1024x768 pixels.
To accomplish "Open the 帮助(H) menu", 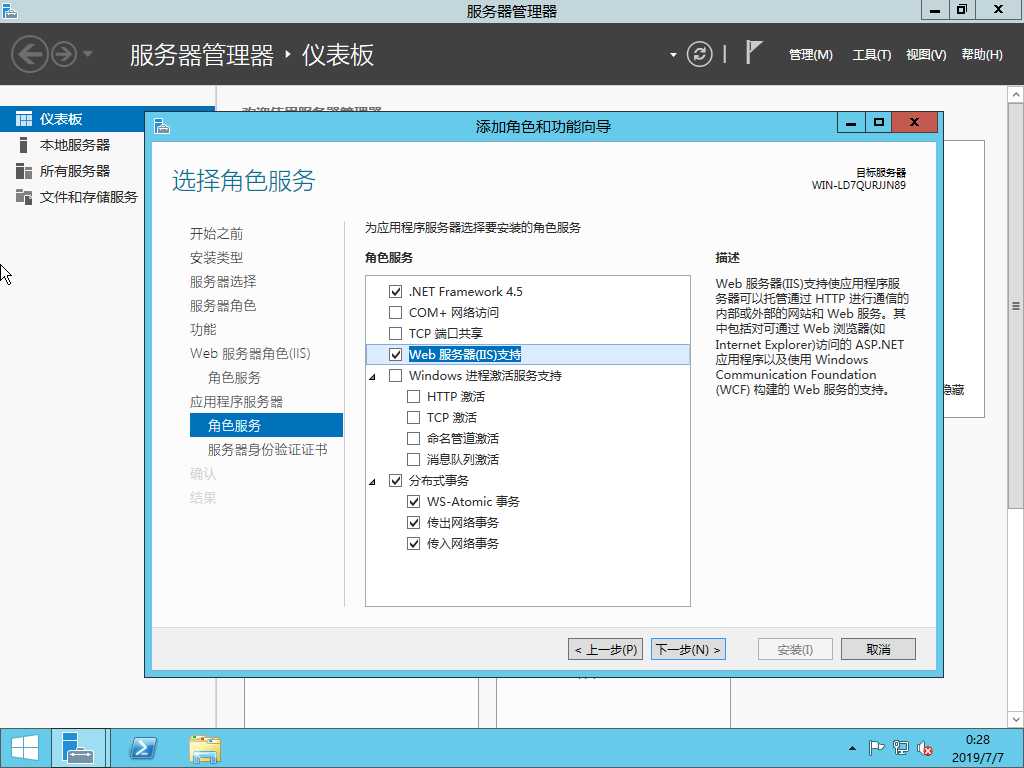I will tap(982, 55).
